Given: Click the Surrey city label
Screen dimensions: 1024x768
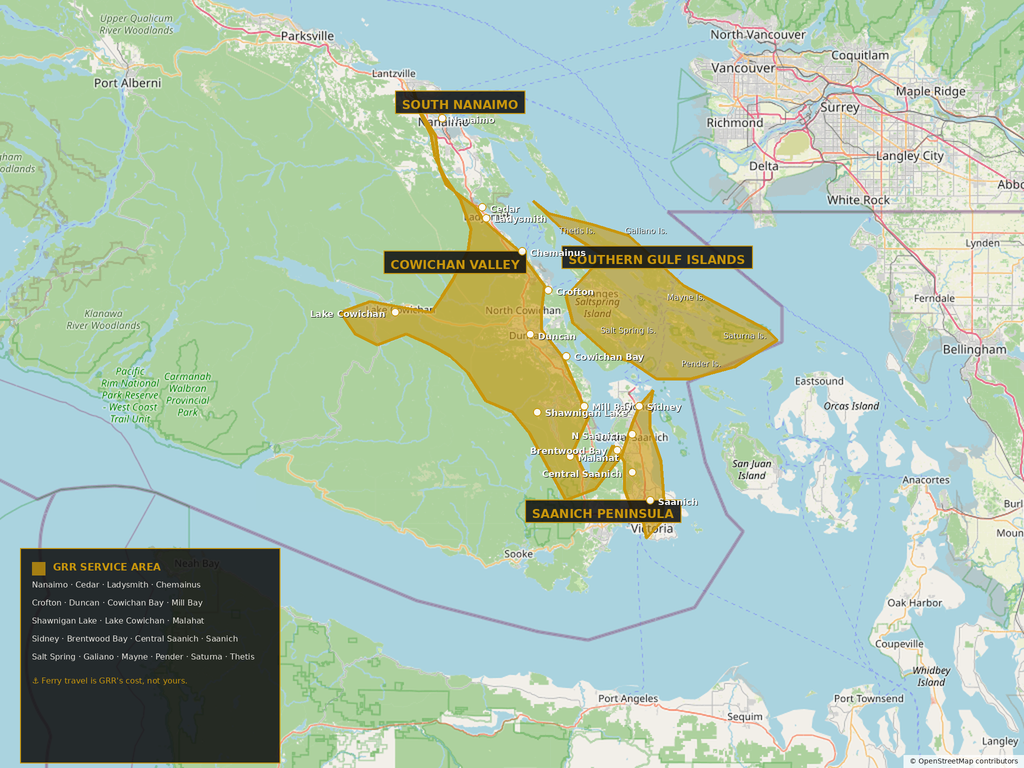Looking at the screenshot, I should point(839,107).
